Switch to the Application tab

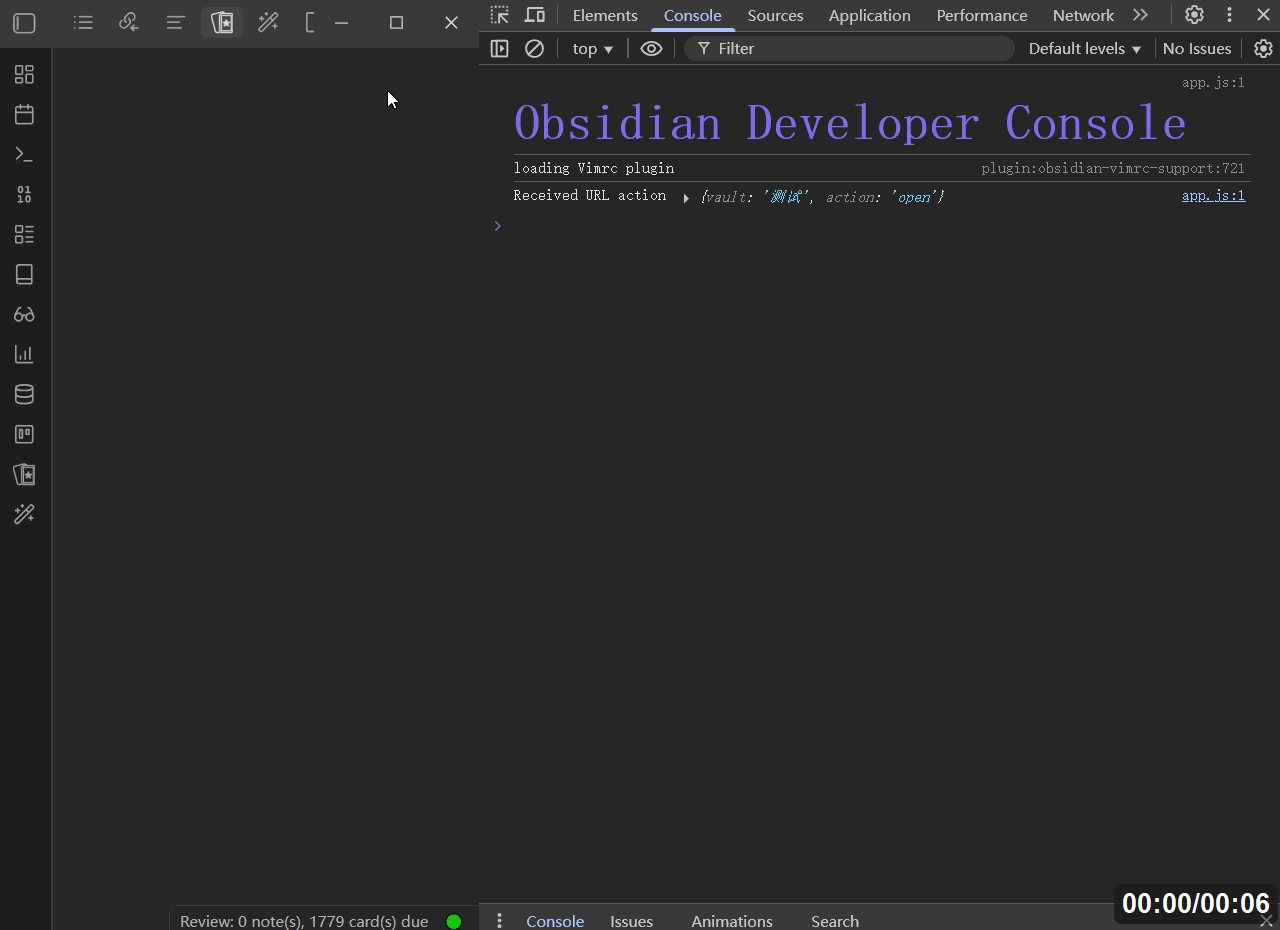[x=869, y=15]
